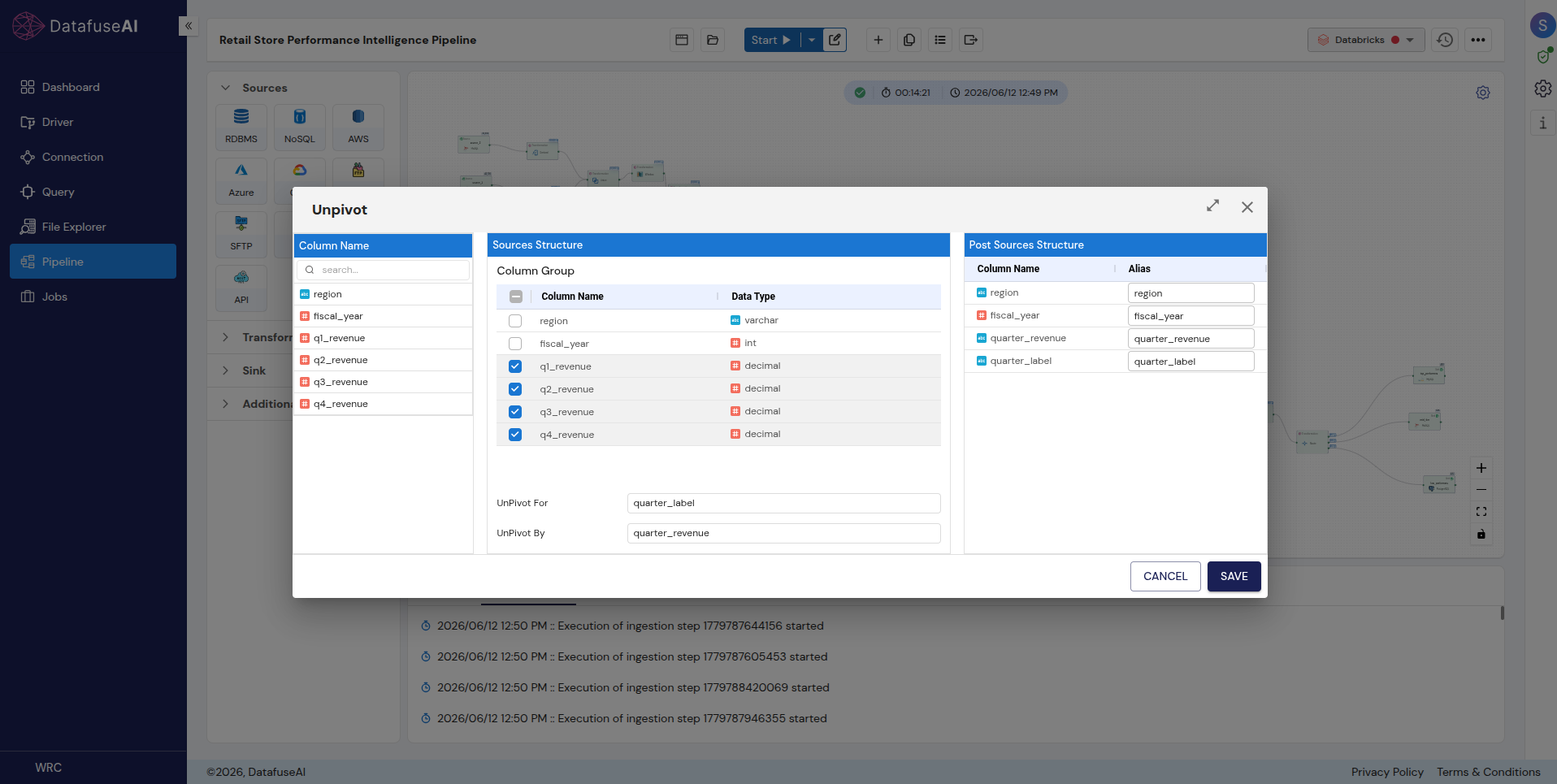Open Query in the sidebar
This screenshot has width=1557, height=784.
[x=93, y=192]
